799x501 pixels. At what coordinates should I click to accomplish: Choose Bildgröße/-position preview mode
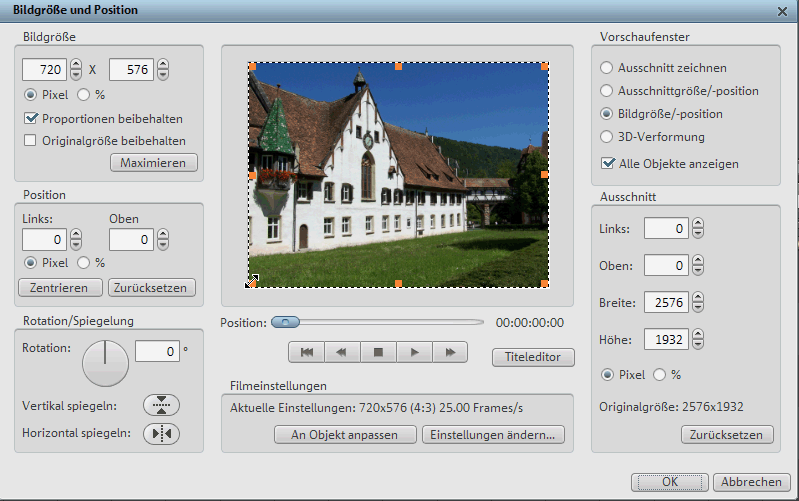click(x=606, y=114)
